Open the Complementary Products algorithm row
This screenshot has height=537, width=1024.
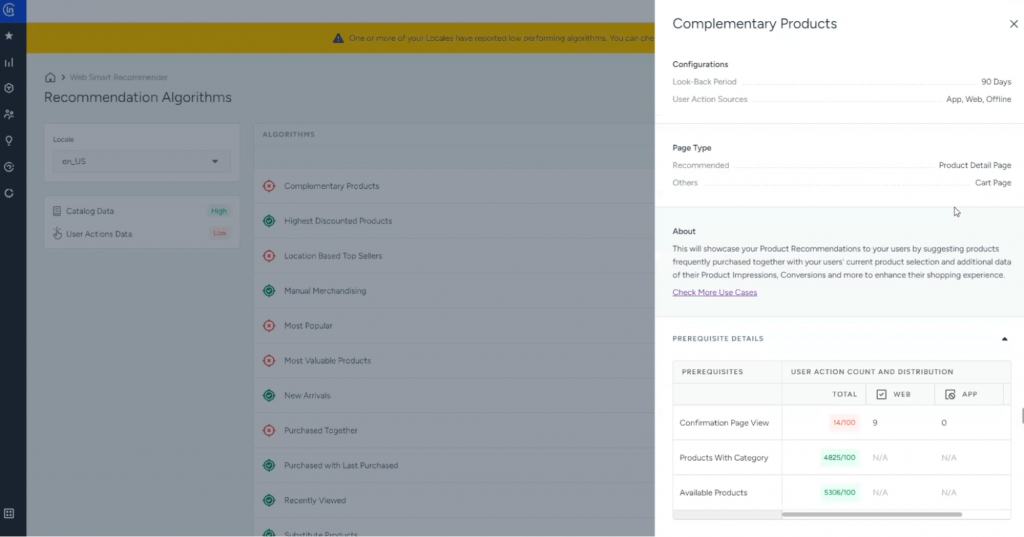coord(454,186)
